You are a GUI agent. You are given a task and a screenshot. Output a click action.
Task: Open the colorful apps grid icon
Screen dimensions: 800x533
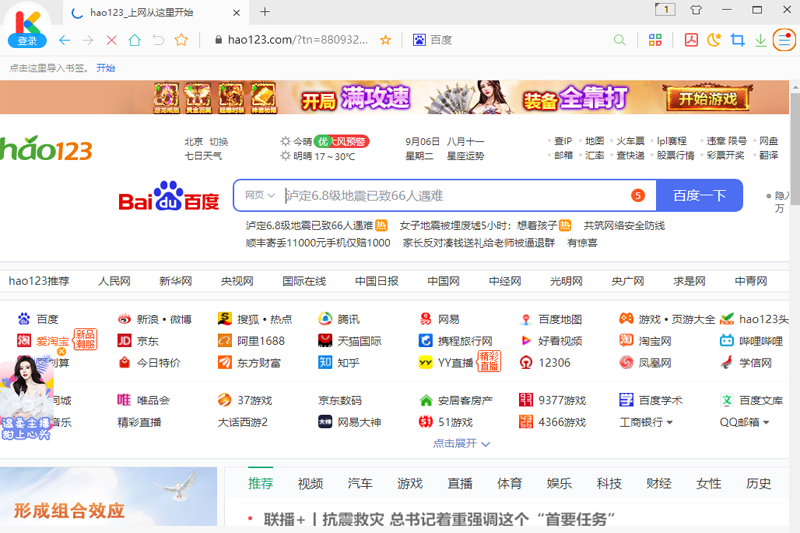(x=655, y=40)
